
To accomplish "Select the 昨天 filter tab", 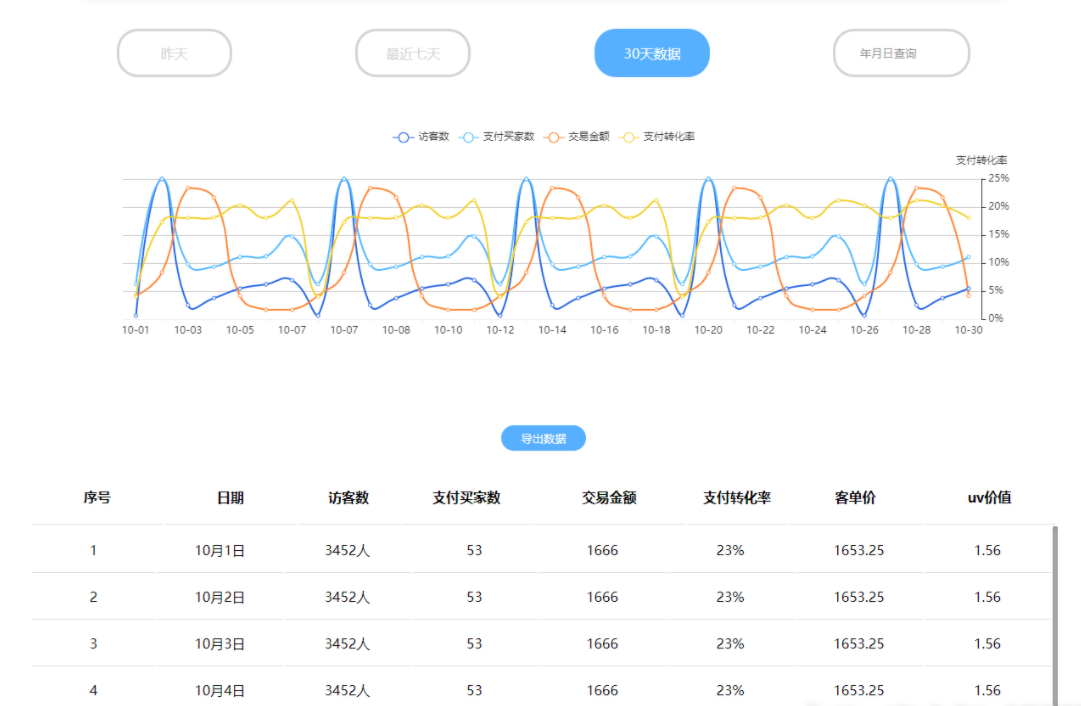I will pos(174,52).
